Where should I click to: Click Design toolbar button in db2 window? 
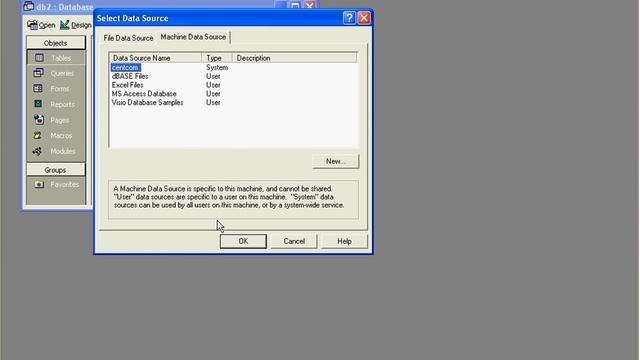[x=76, y=25]
